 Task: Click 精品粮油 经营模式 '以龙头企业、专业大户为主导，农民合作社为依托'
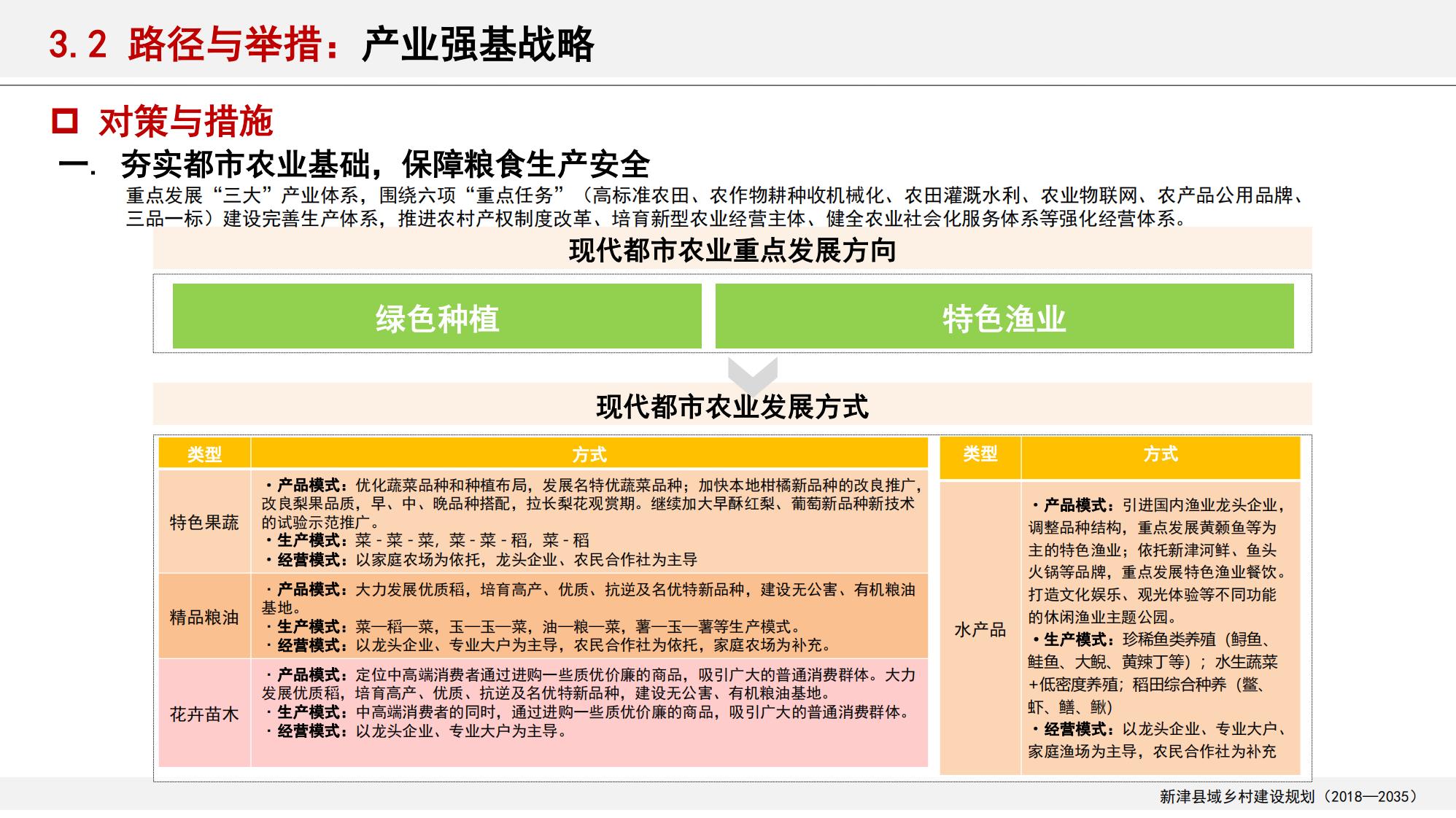tap(527, 645)
